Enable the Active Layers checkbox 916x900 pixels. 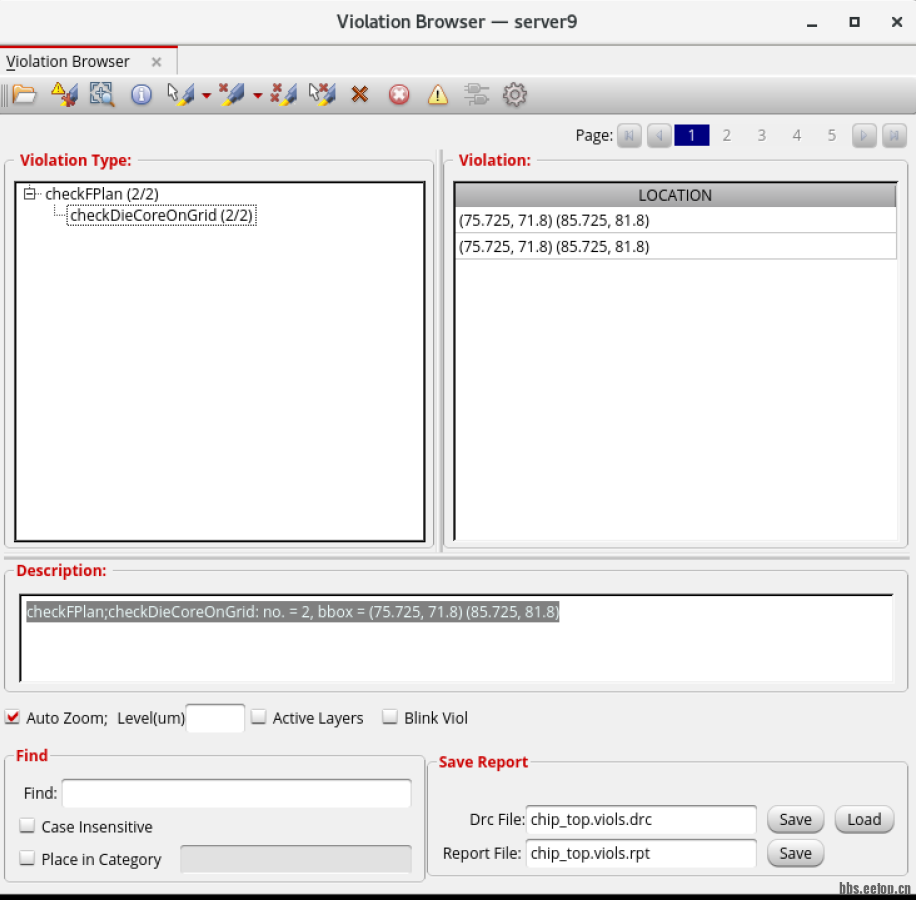(259, 718)
